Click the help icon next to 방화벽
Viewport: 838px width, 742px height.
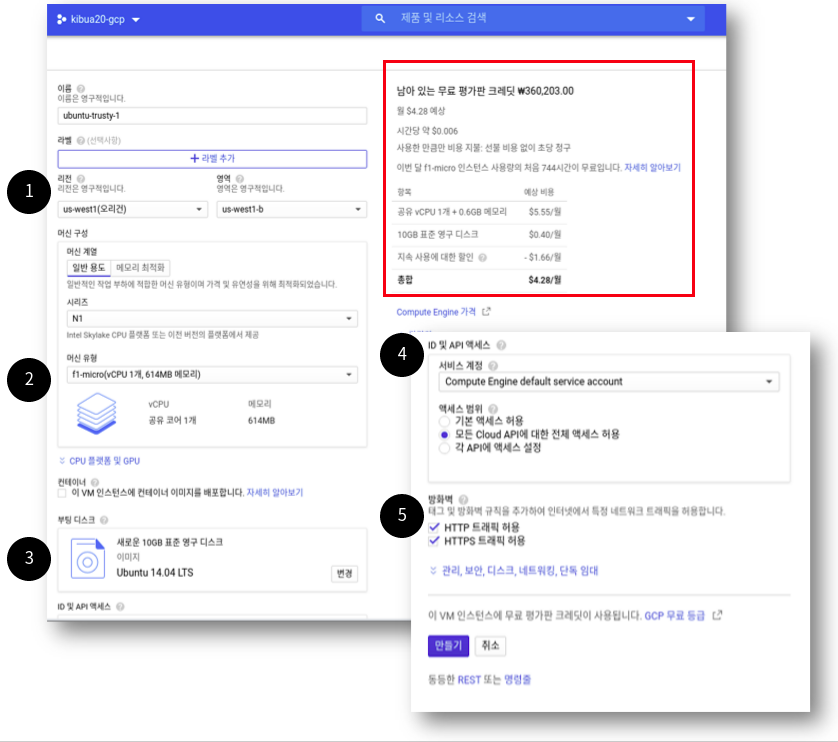(463, 499)
